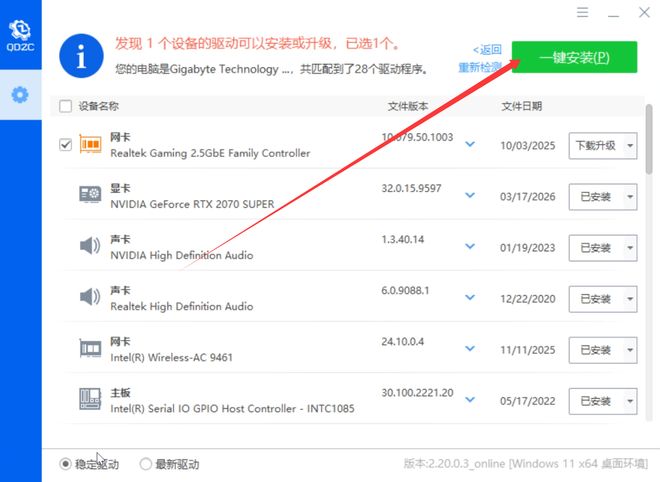Click 已安装 button for NVIDIA GeForce RTX 2070
This screenshot has height=482, width=660.
coord(596,197)
